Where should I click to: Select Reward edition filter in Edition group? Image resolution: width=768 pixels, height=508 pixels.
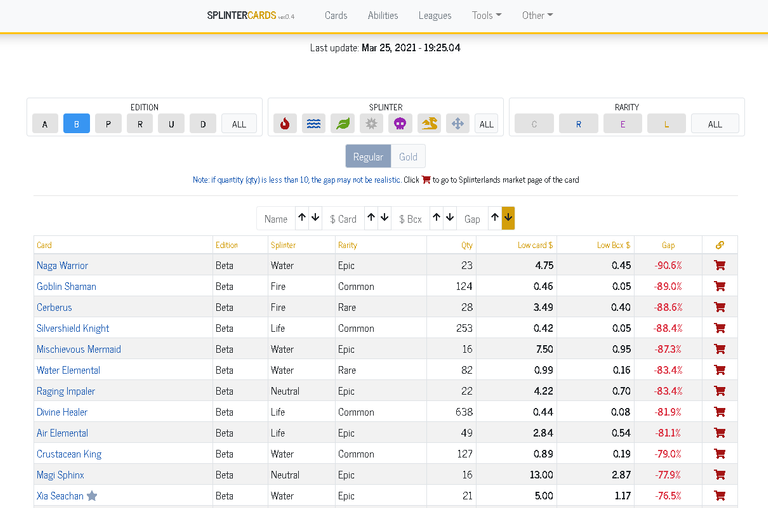point(140,124)
